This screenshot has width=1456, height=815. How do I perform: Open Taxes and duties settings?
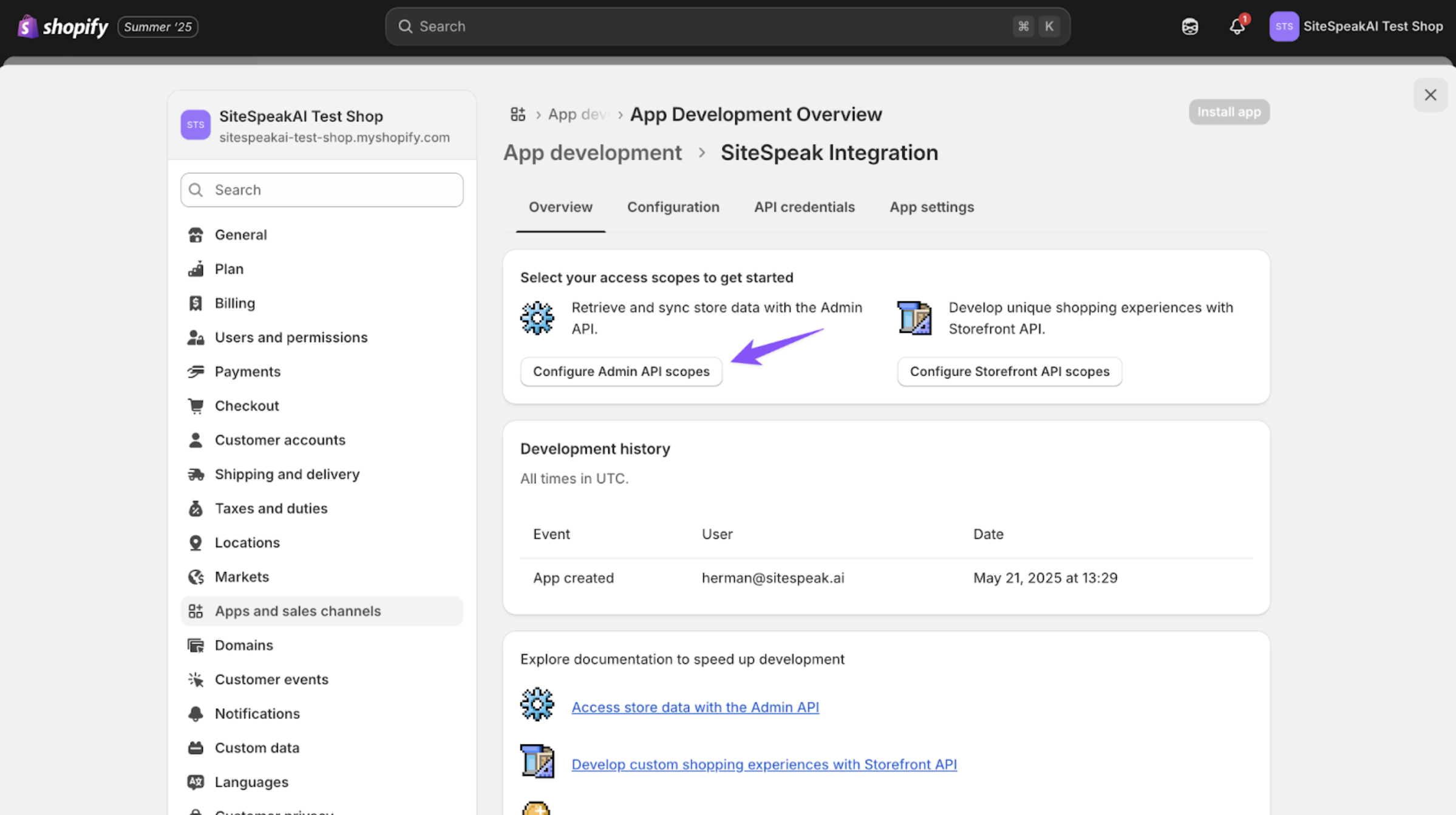coord(271,508)
